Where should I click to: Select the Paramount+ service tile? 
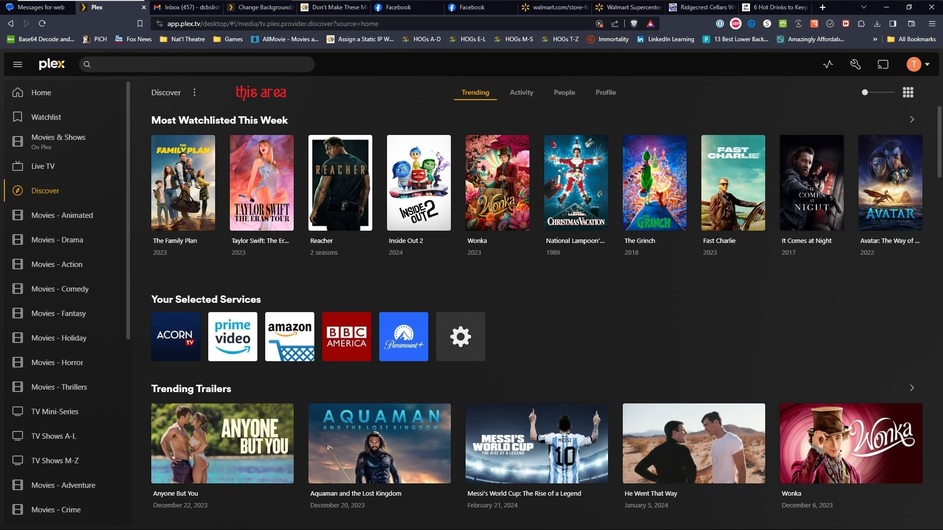pos(404,336)
